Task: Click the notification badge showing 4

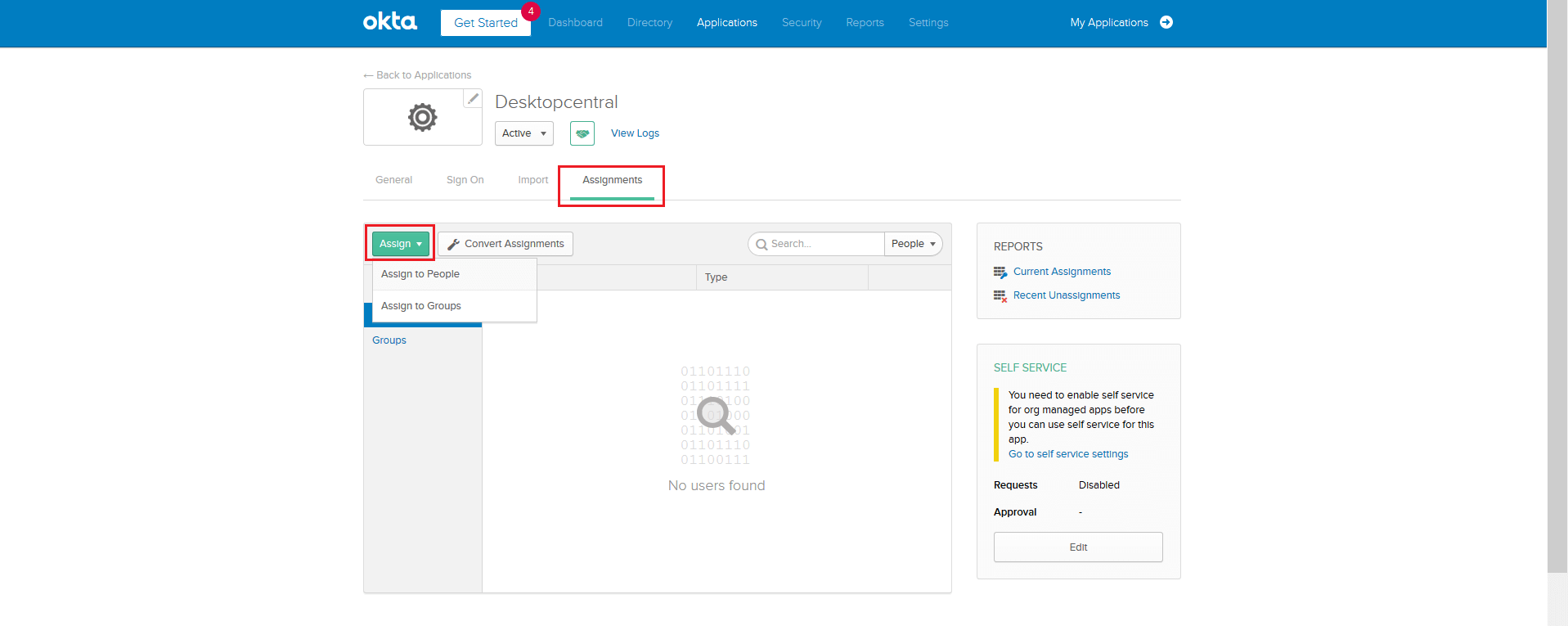Action: [x=531, y=11]
